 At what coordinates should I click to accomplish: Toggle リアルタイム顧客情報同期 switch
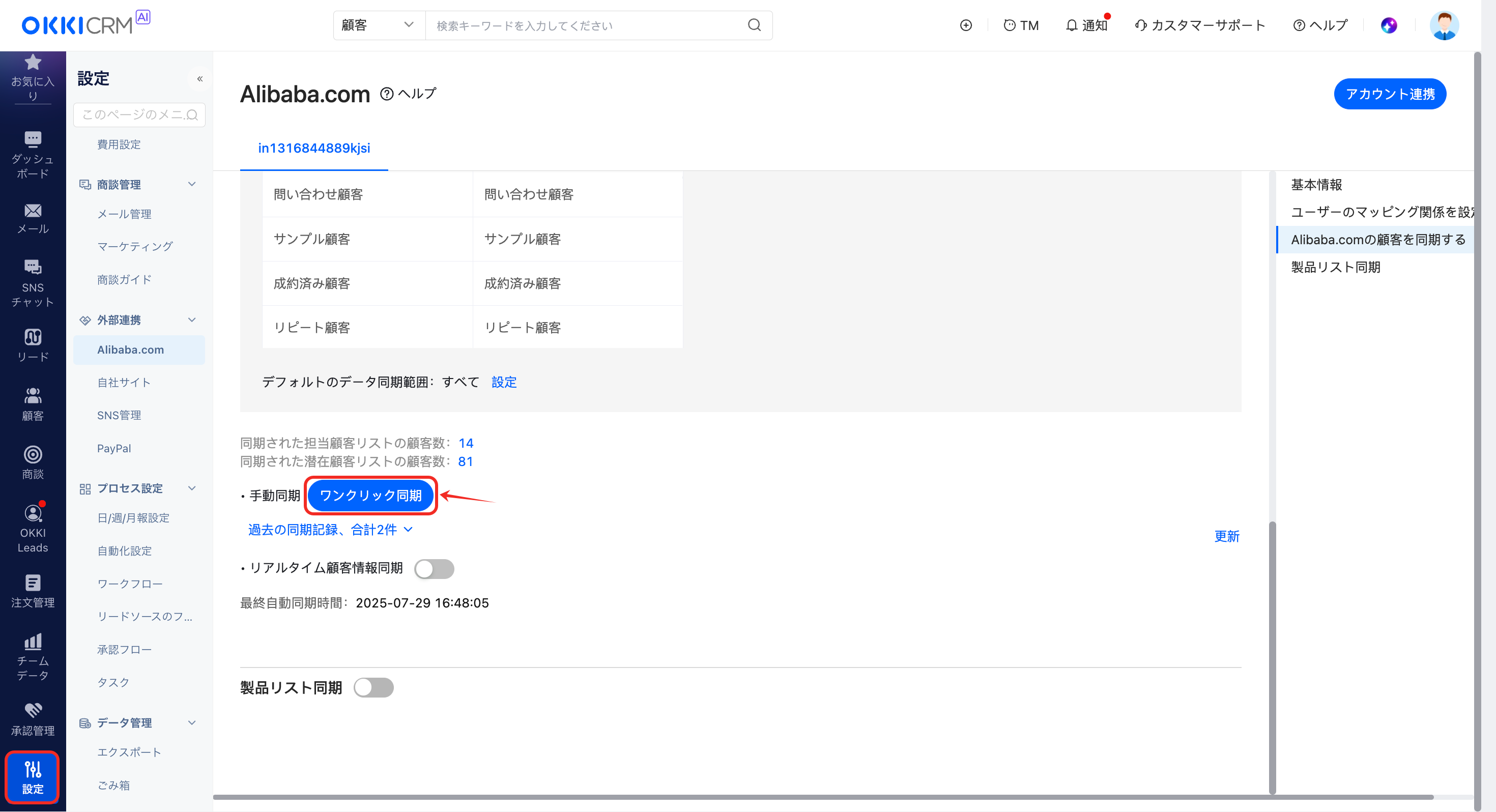(x=434, y=569)
